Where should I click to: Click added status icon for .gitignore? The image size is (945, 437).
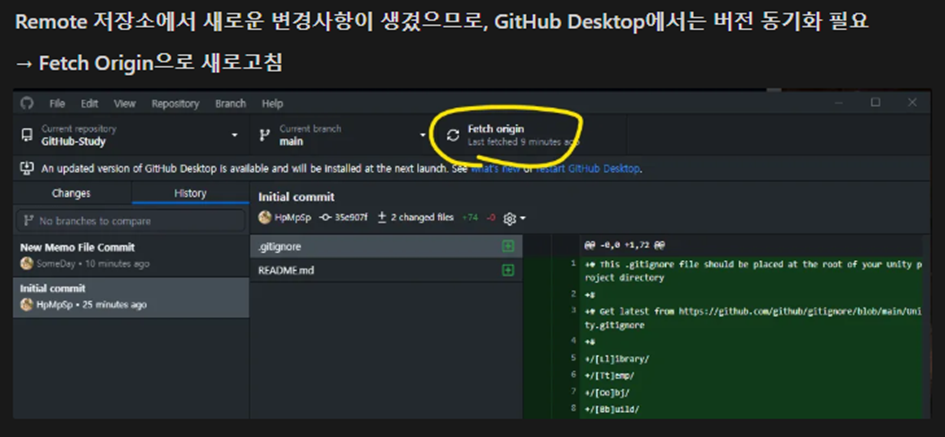point(508,247)
